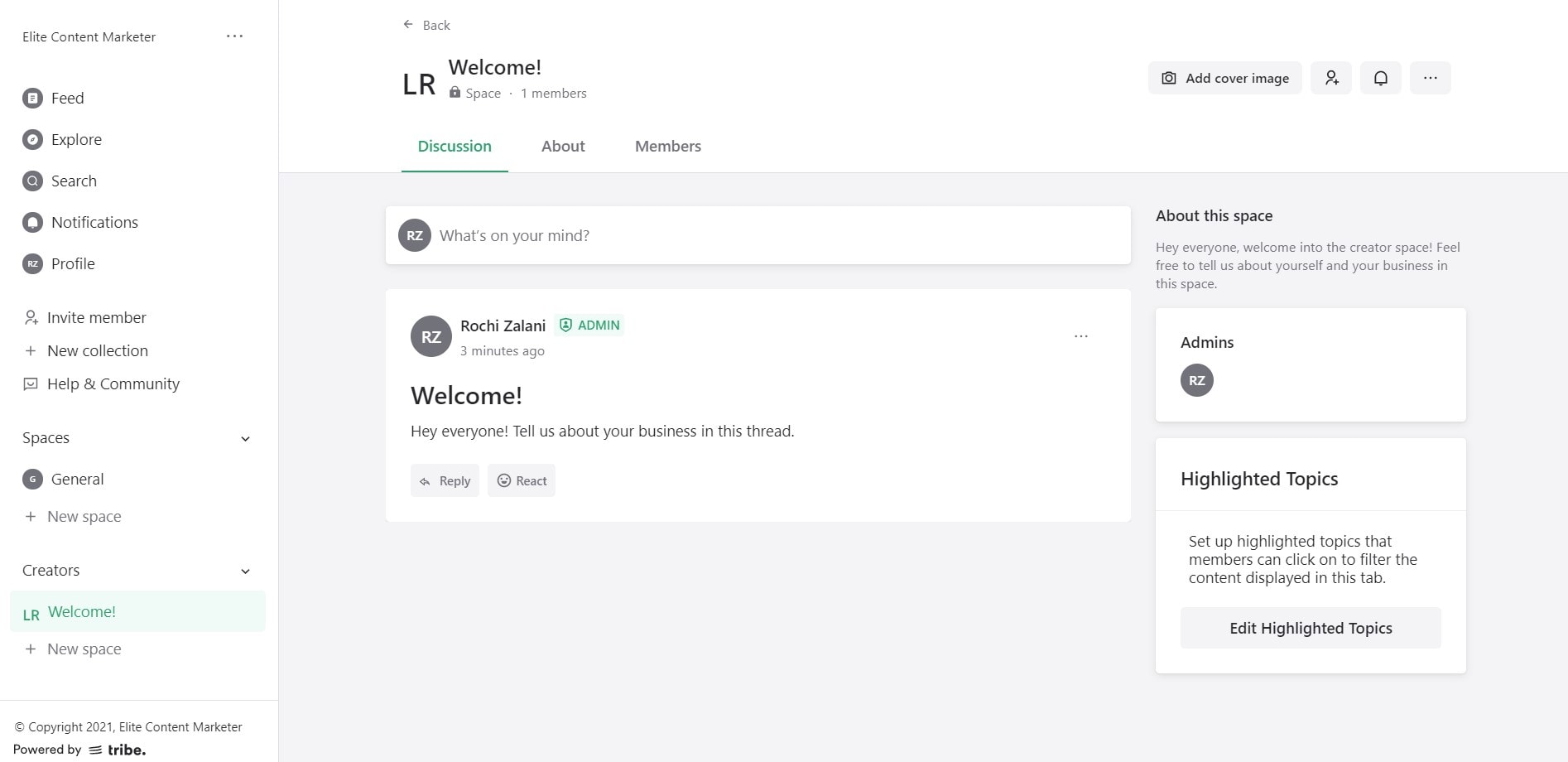Go back using the Back link
The width and height of the screenshot is (1568, 762).
pos(427,26)
